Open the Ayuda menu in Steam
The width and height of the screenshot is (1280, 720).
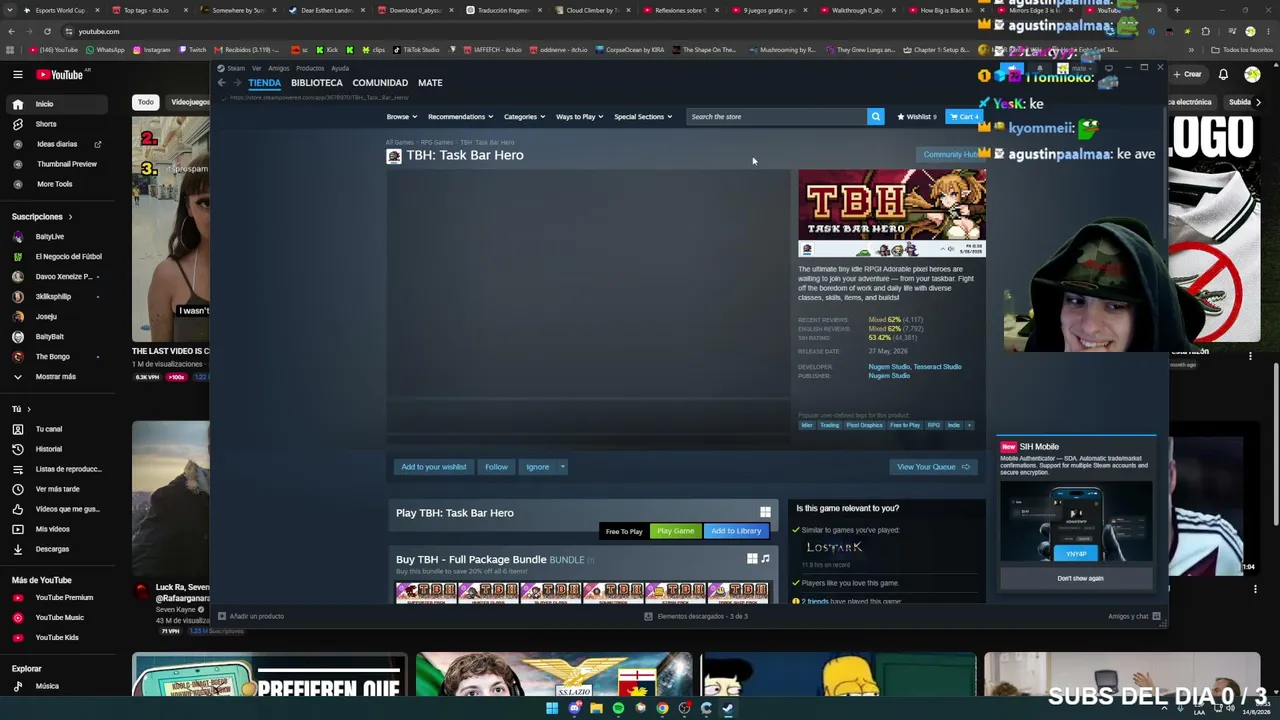(340, 69)
